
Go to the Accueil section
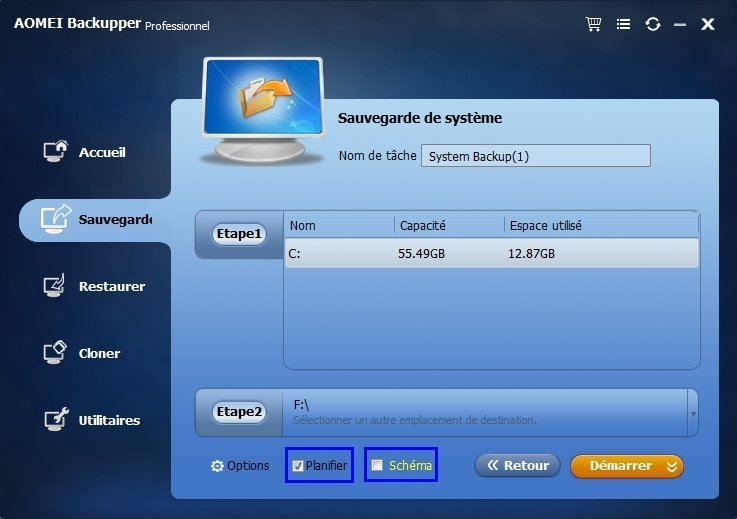click(102, 152)
